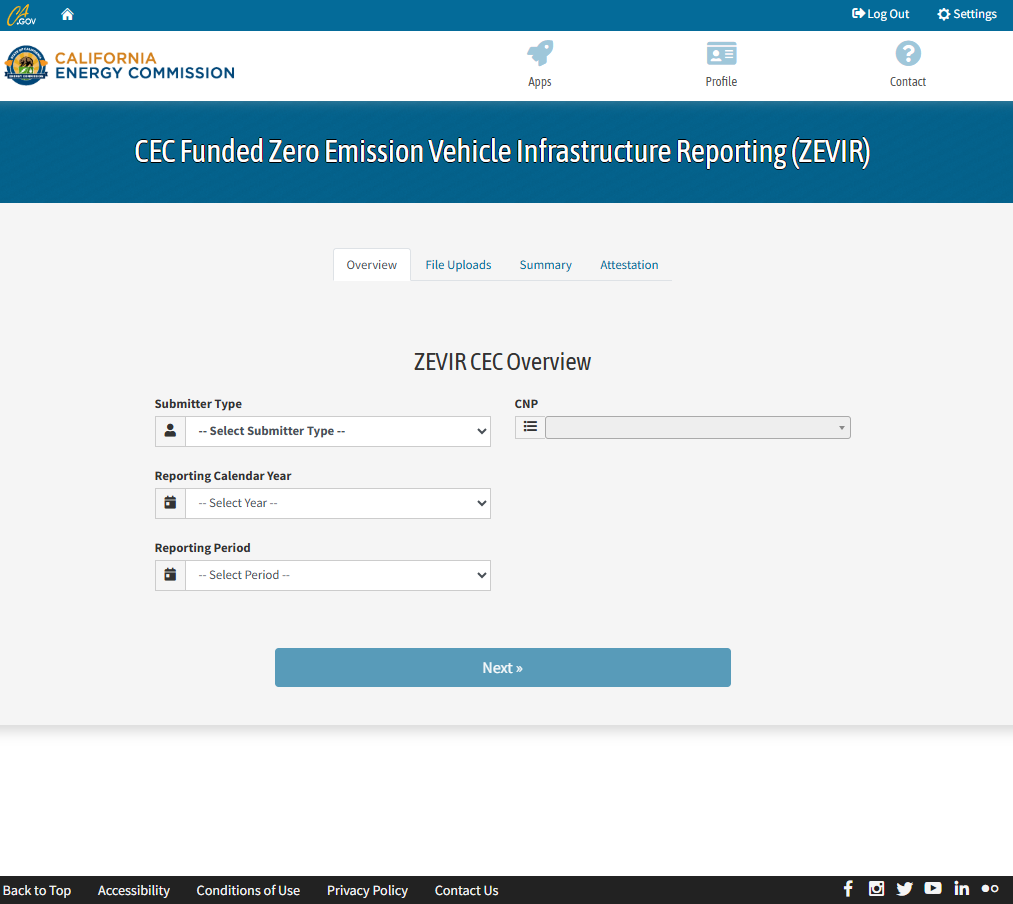
Task: Open the Select Year dropdown
Action: click(338, 502)
